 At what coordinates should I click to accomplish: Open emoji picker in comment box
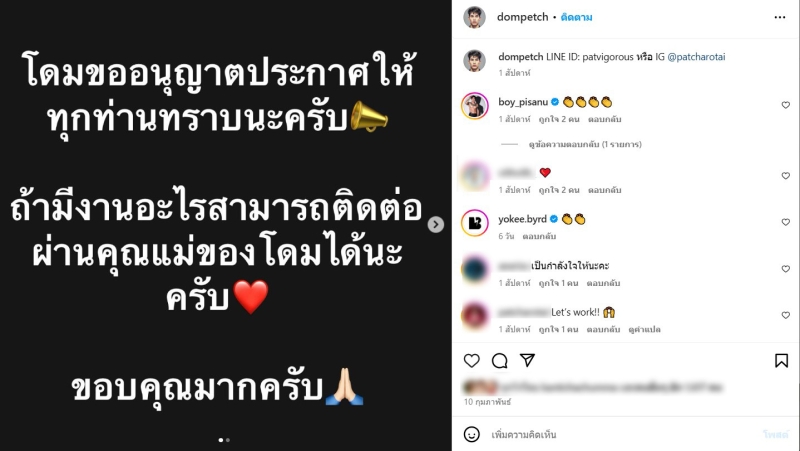click(471, 435)
